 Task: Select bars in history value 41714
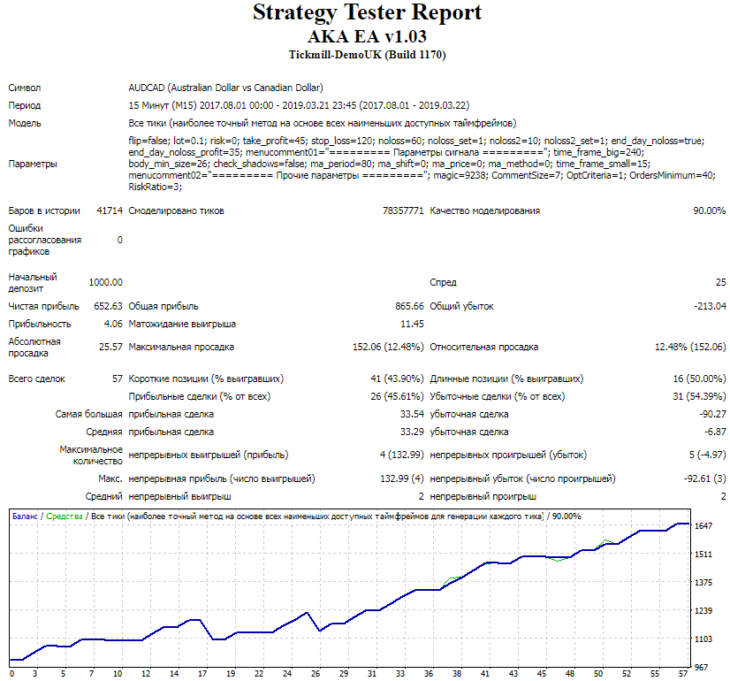click(x=109, y=211)
